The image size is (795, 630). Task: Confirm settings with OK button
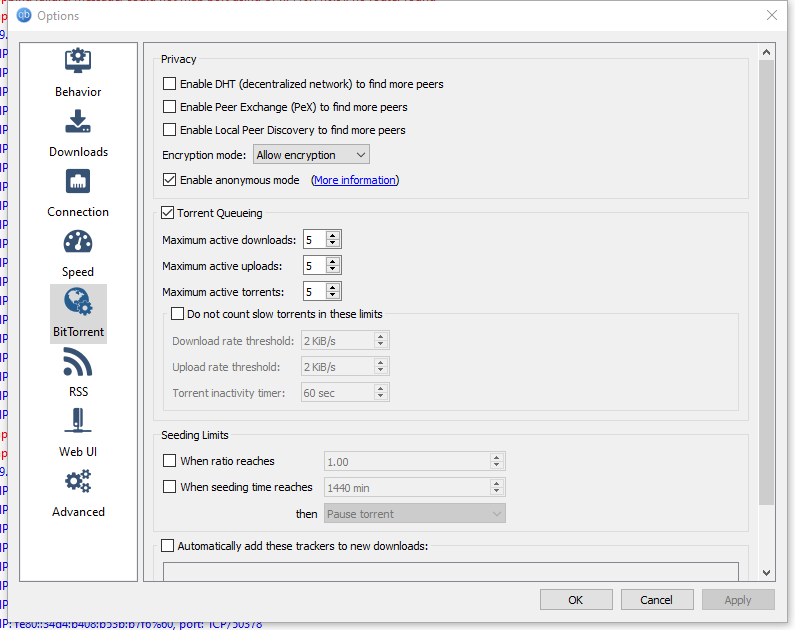point(576,600)
